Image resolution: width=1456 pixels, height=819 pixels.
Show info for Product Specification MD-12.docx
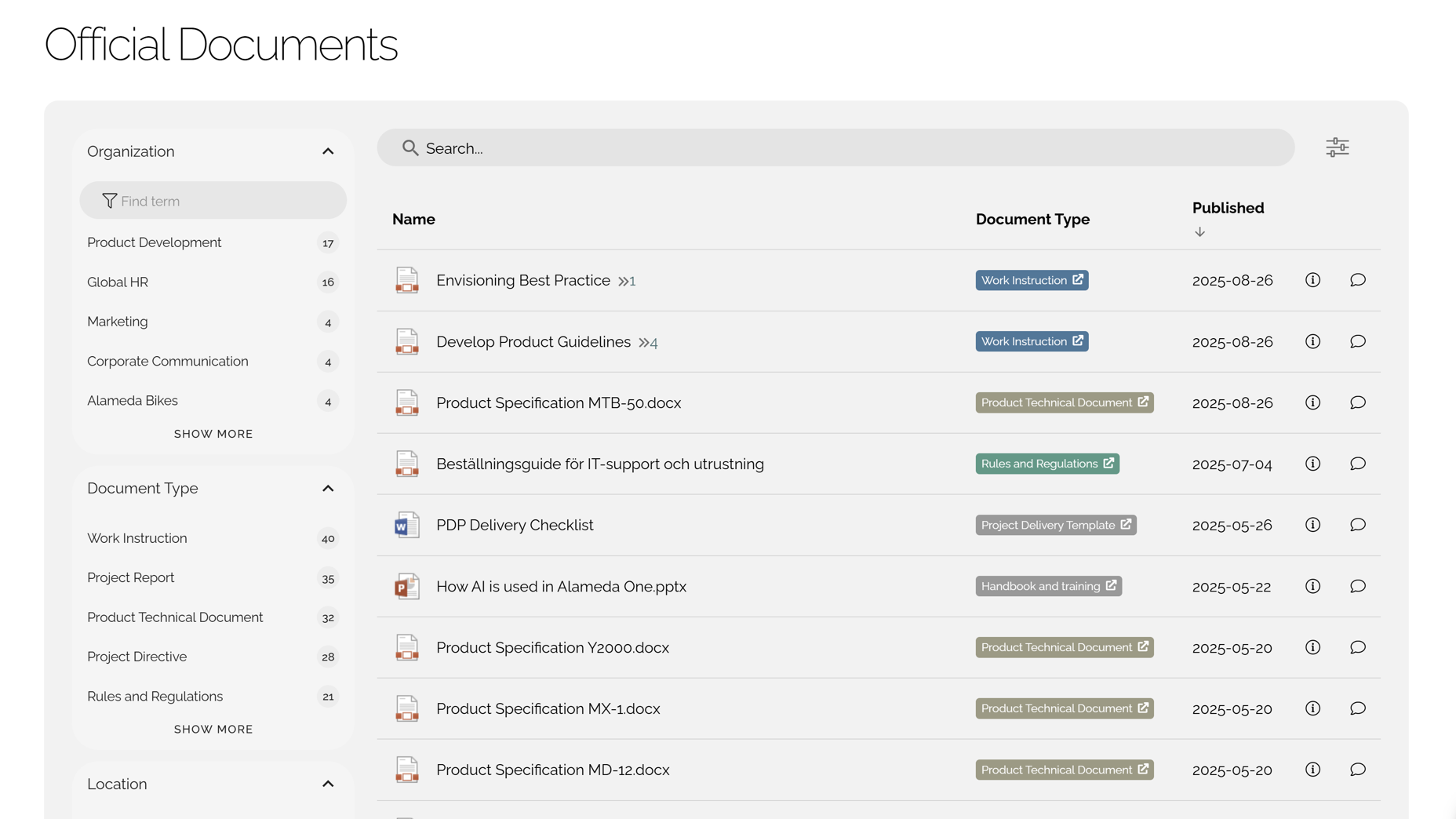point(1312,770)
